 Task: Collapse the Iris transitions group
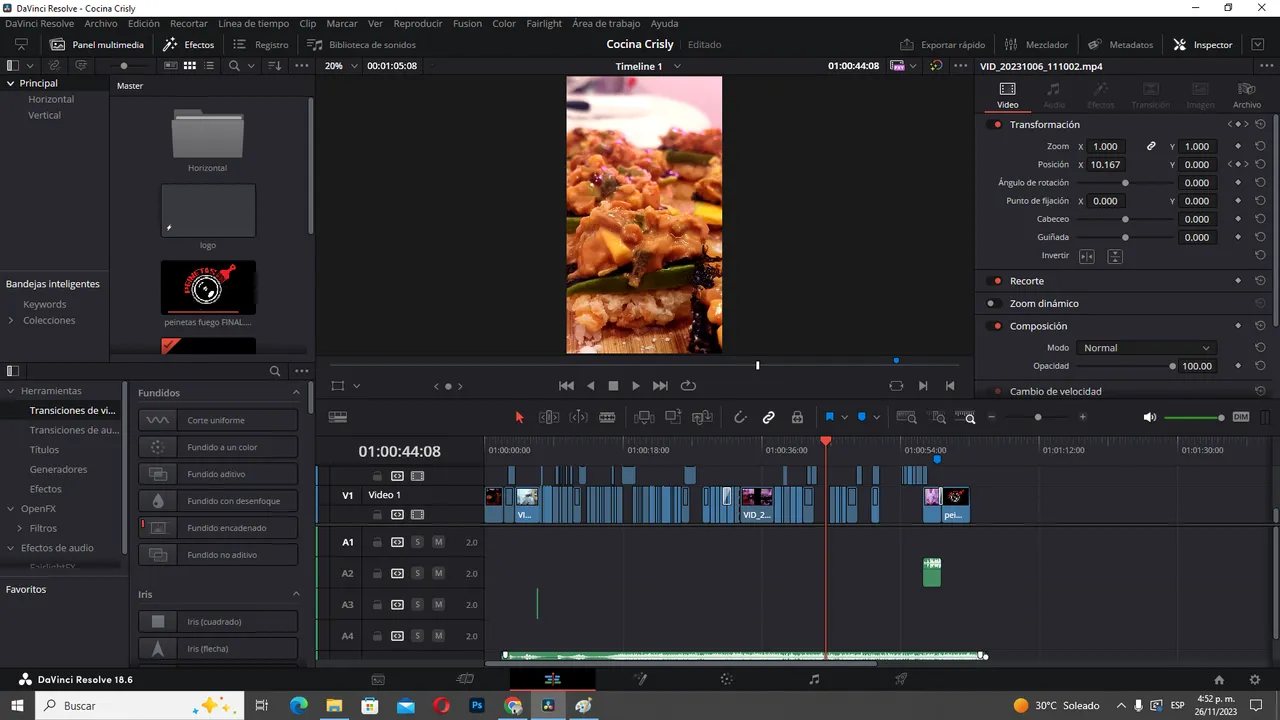[296, 594]
